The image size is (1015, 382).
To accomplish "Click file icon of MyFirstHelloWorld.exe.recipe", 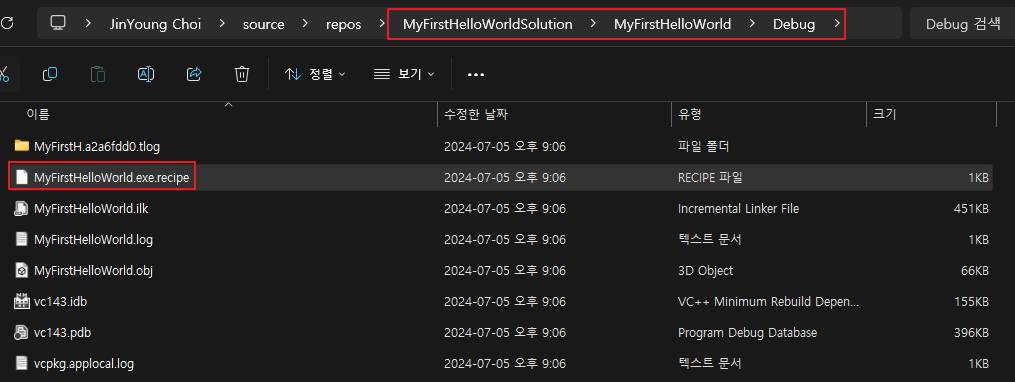I will coord(22,177).
